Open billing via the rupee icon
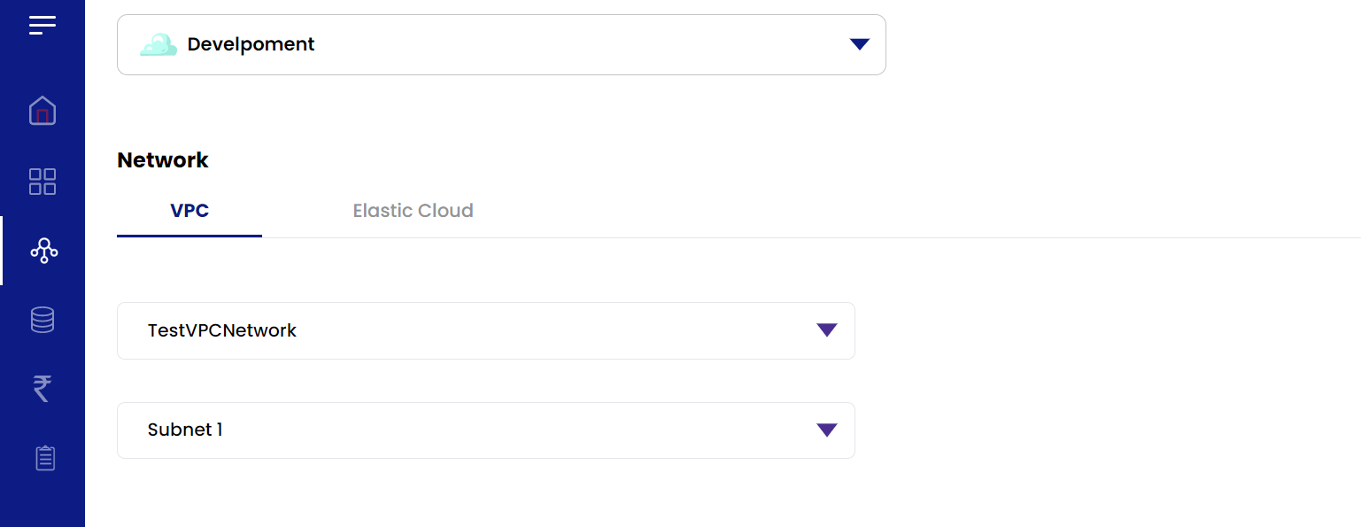Viewport: 1362px width, 528px height. click(x=42, y=388)
